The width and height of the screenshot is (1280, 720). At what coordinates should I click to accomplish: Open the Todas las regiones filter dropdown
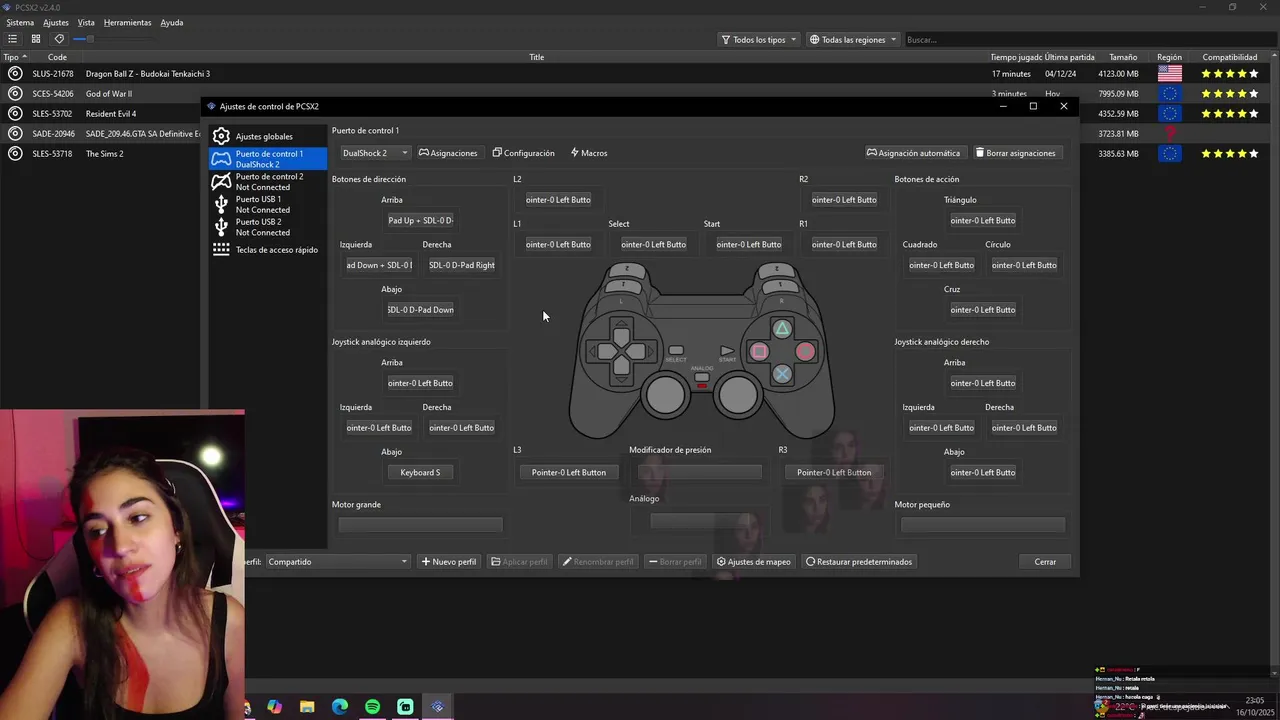coord(853,40)
